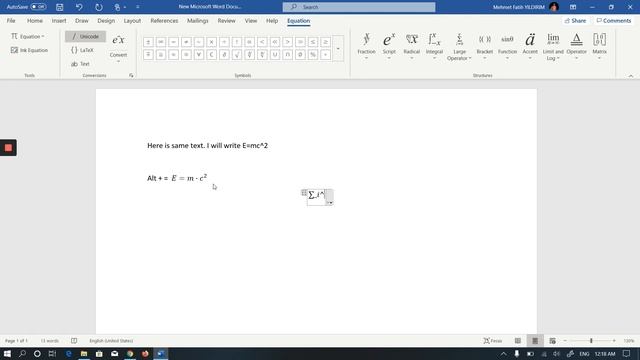Undo the last action
640x360 pixels.
79,7
